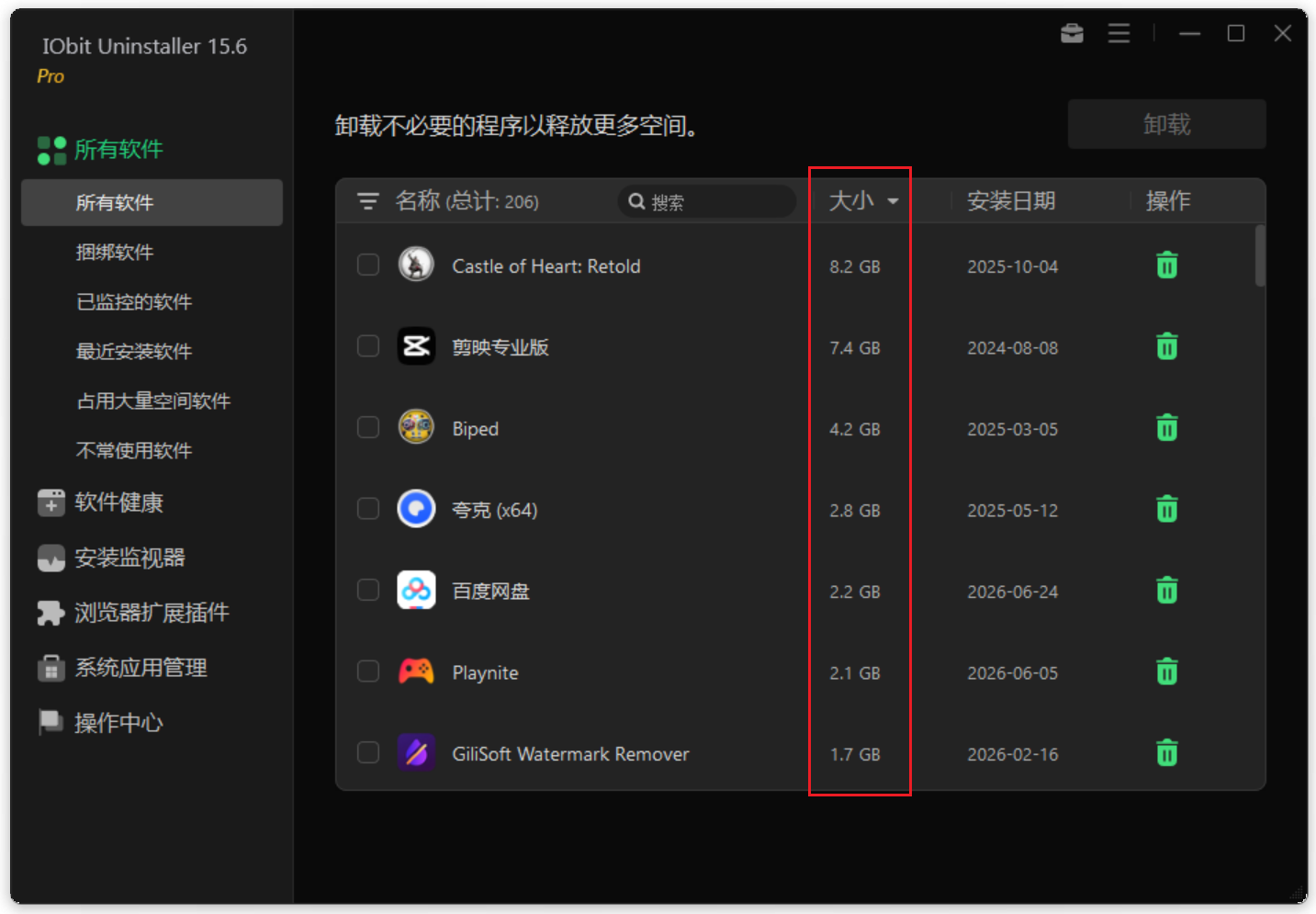Click the list's vertical scrollbar thumb

point(1260,255)
